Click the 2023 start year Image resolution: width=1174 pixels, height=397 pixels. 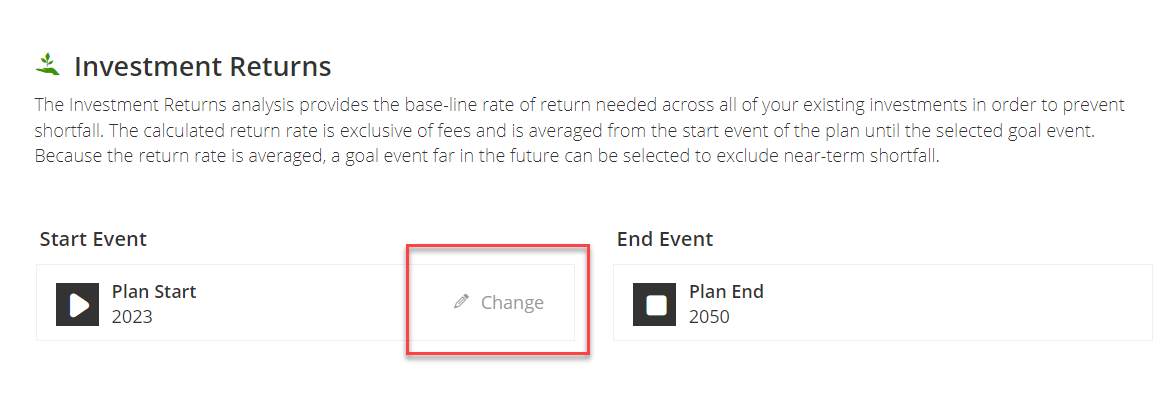tap(132, 317)
